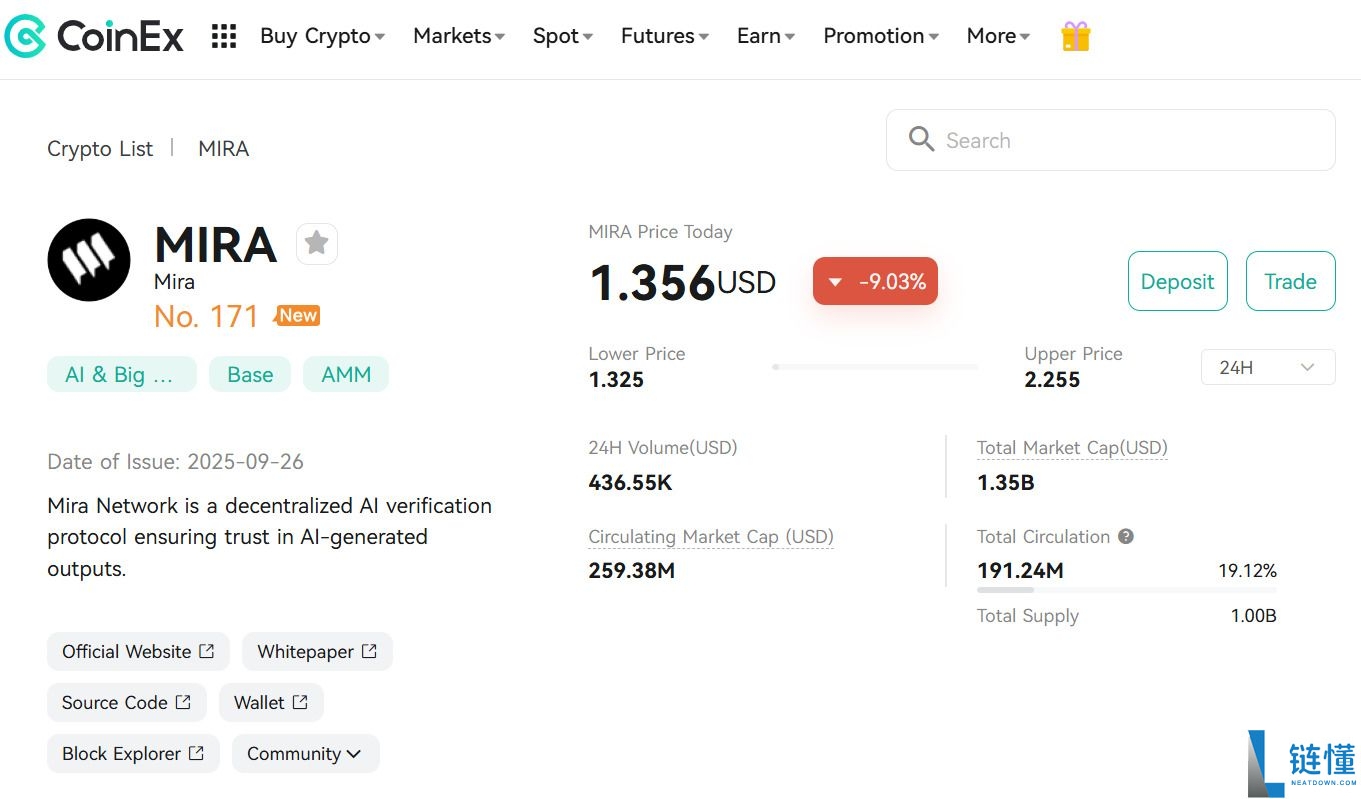1361x799 pixels.
Task: Click the Official Website external link icon
Action: [207, 651]
